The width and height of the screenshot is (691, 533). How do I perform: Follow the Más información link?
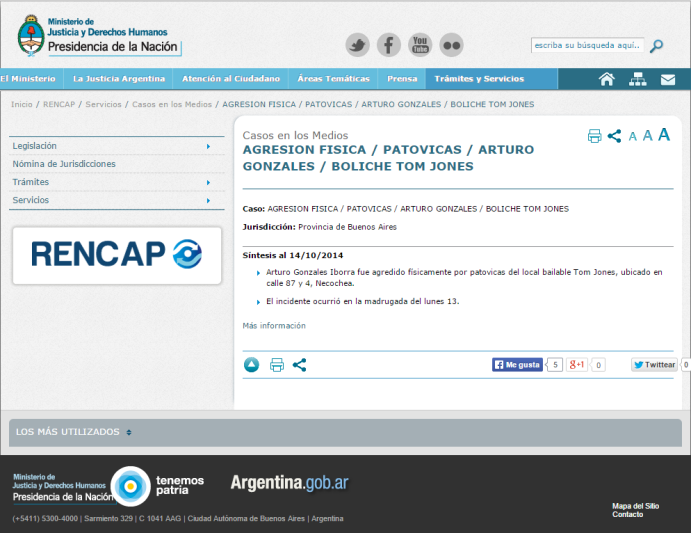(x=274, y=326)
